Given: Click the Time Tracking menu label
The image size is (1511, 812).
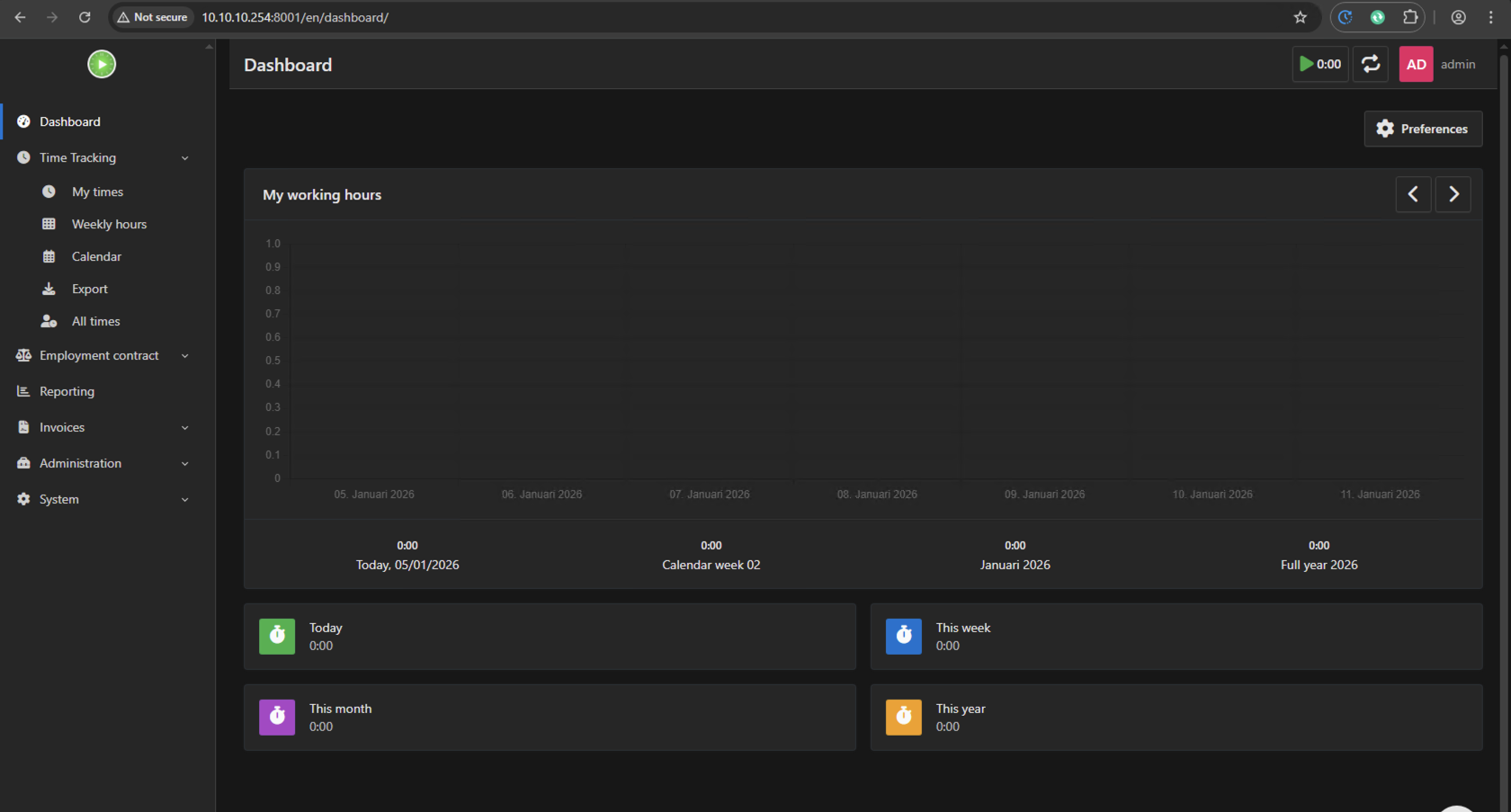Looking at the screenshot, I should pyautogui.click(x=77, y=157).
